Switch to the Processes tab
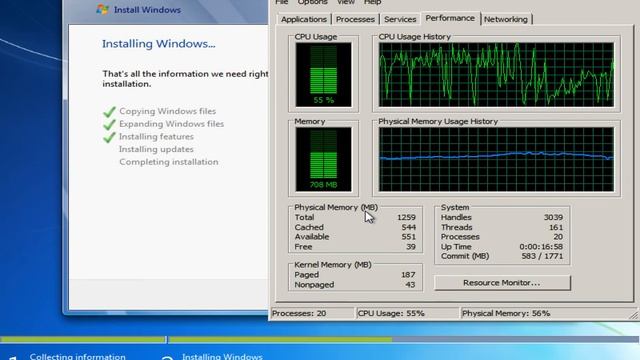 point(355,19)
